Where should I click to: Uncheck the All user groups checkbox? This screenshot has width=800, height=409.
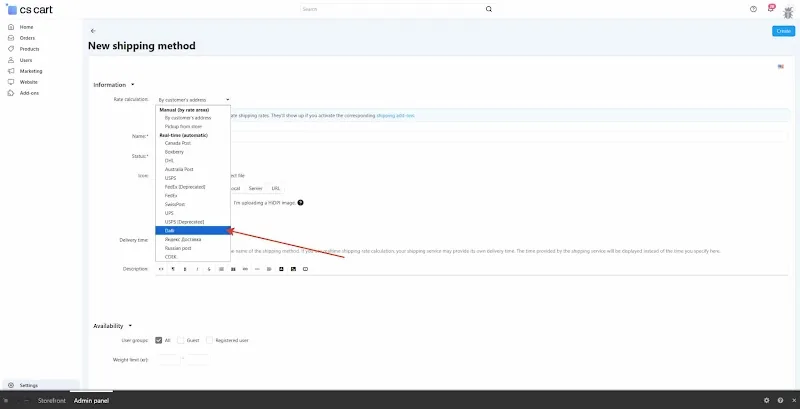coord(159,340)
